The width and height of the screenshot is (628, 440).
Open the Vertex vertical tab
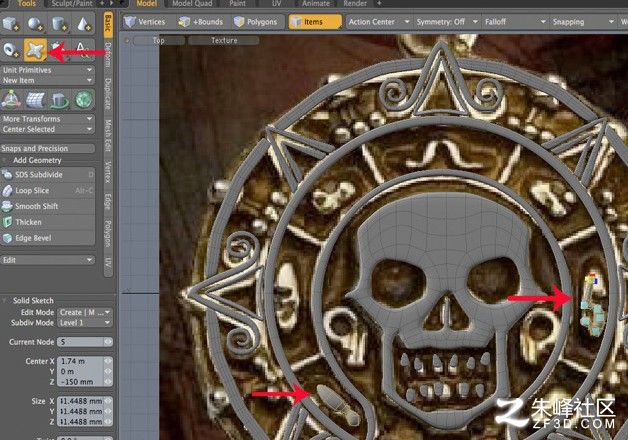point(108,172)
